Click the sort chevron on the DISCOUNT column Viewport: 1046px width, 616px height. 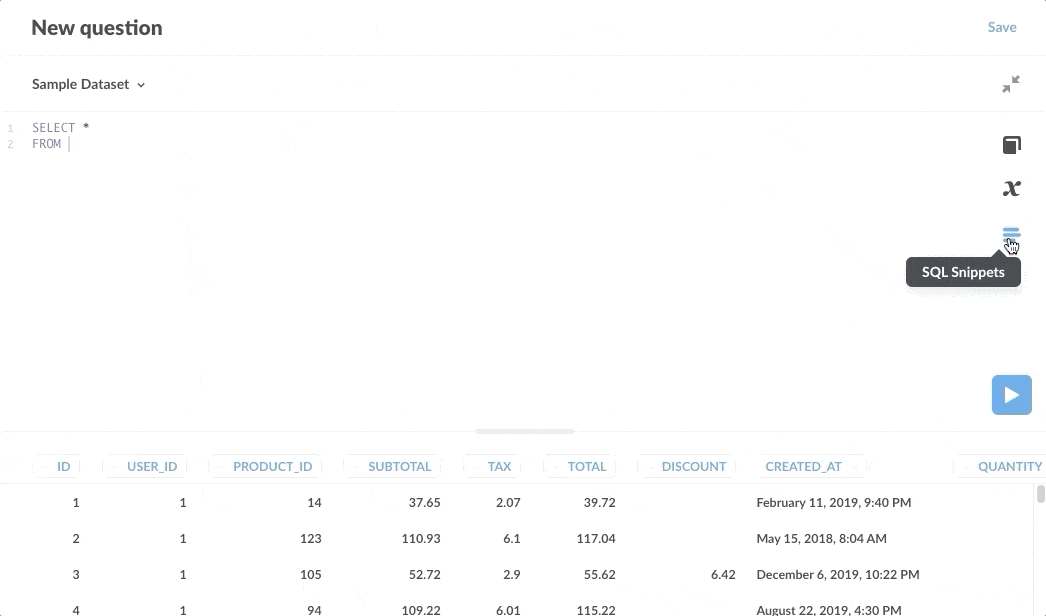coord(652,466)
